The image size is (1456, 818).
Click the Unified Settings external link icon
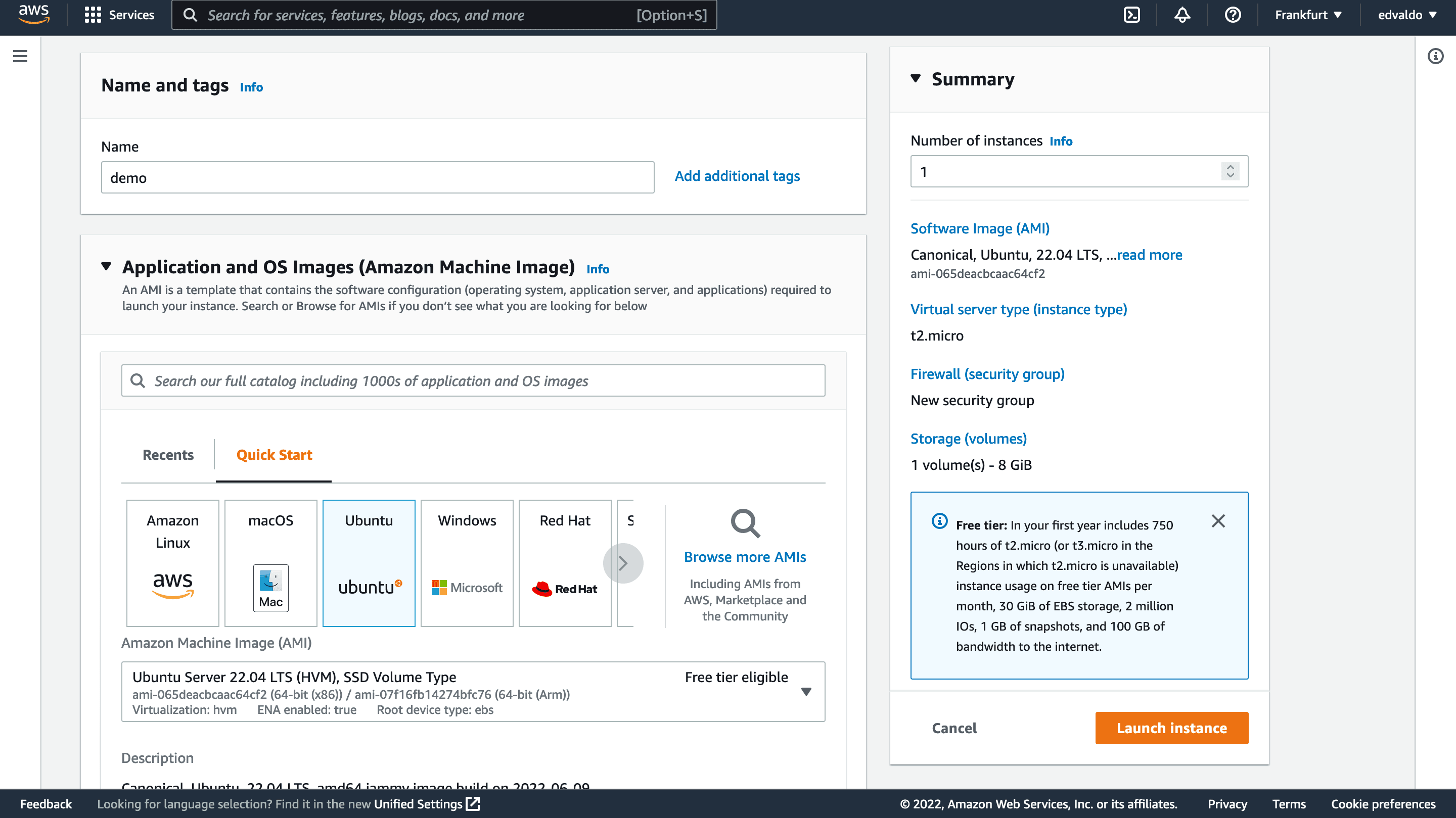click(473, 803)
